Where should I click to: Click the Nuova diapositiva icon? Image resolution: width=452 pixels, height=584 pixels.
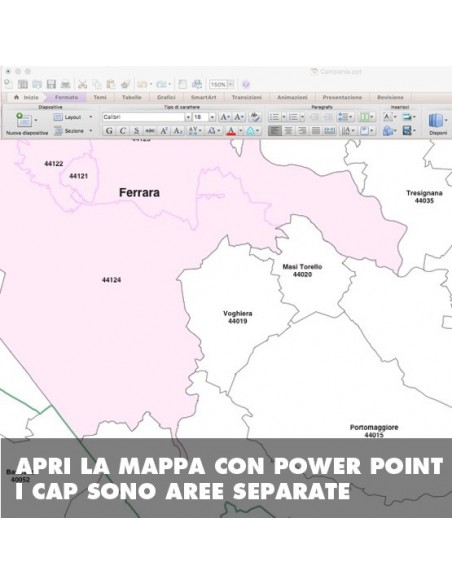(24, 120)
